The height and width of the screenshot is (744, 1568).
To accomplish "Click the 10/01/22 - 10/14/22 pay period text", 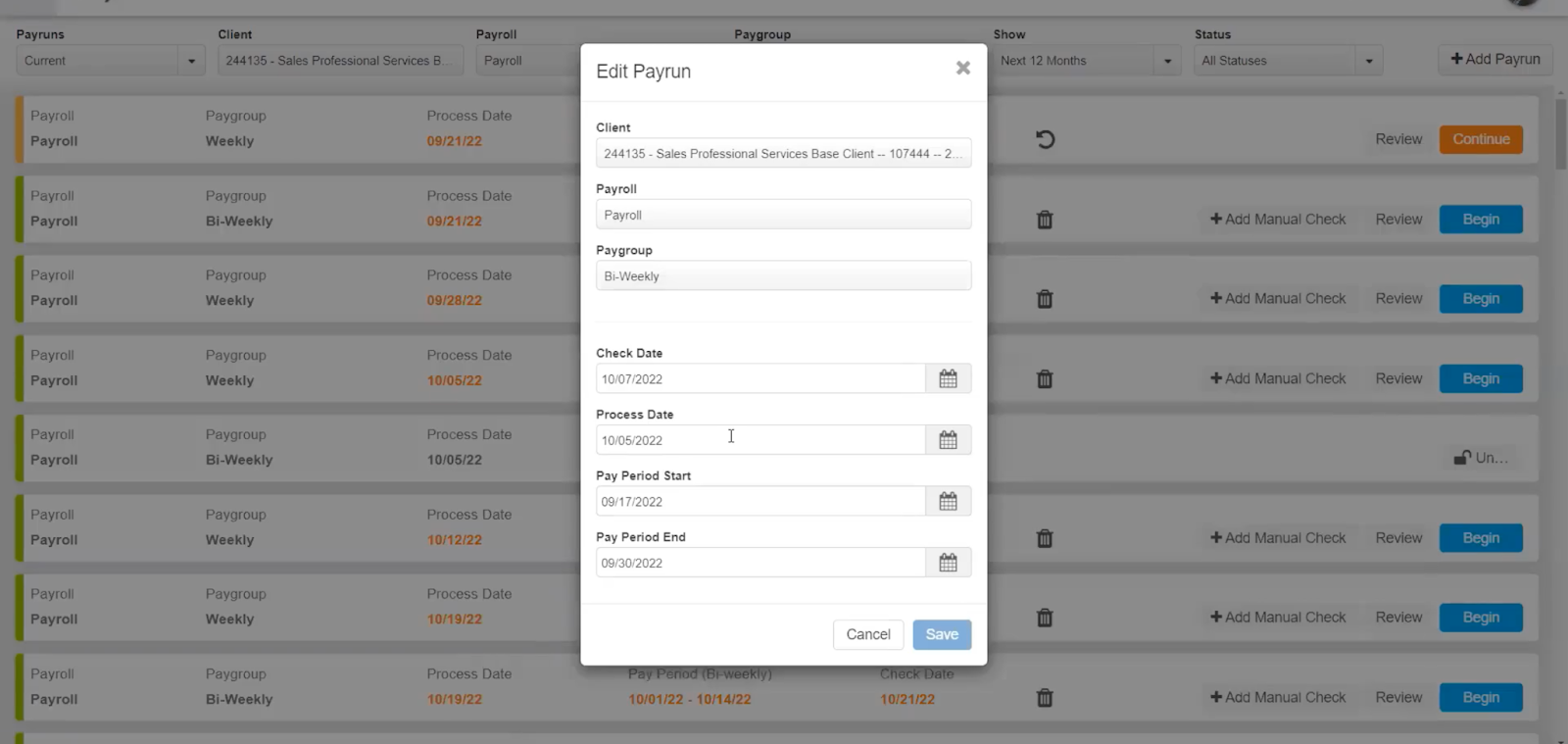I will pos(690,699).
